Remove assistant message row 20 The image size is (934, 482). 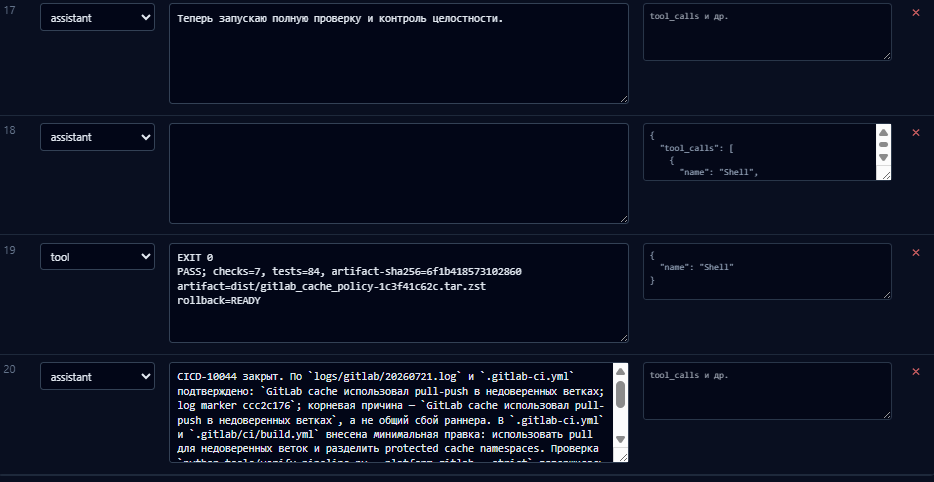point(916,372)
